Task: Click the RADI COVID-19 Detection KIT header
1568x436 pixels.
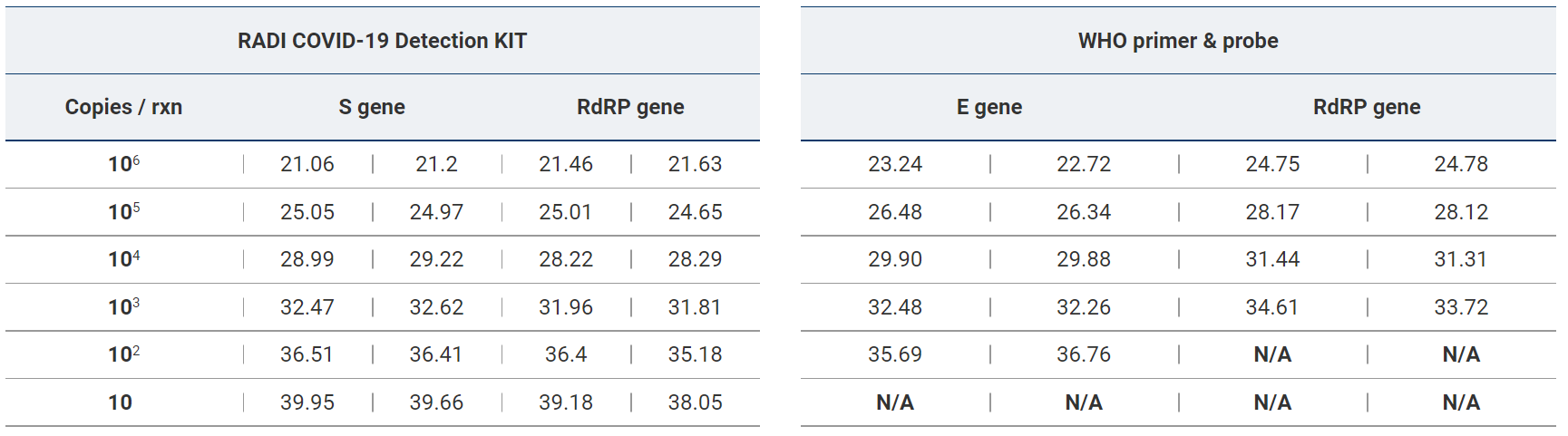Action: (x=382, y=41)
